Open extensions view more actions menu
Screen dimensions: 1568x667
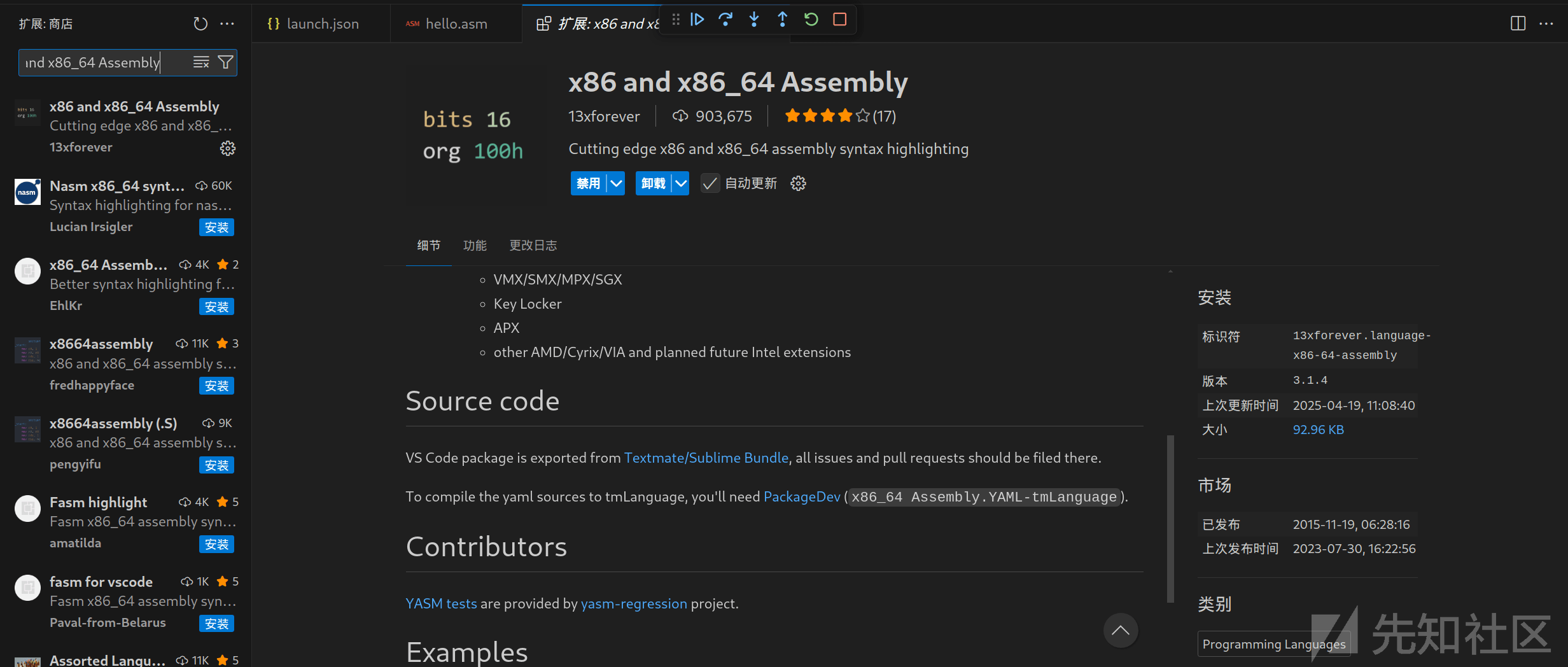point(227,24)
